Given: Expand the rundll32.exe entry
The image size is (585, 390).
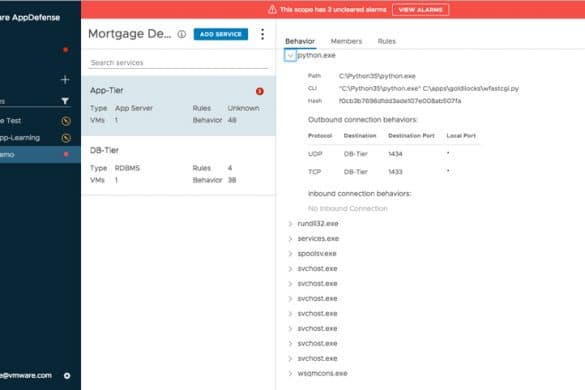Looking at the screenshot, I should click(x=290, y=224).
